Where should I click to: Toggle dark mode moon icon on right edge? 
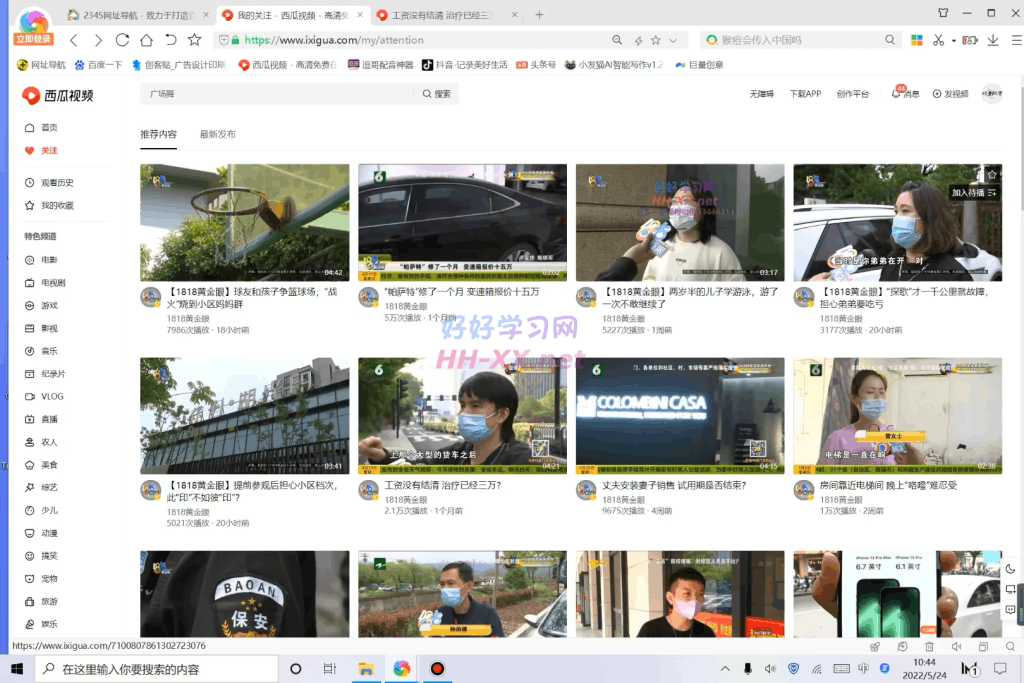[1010, 569]
